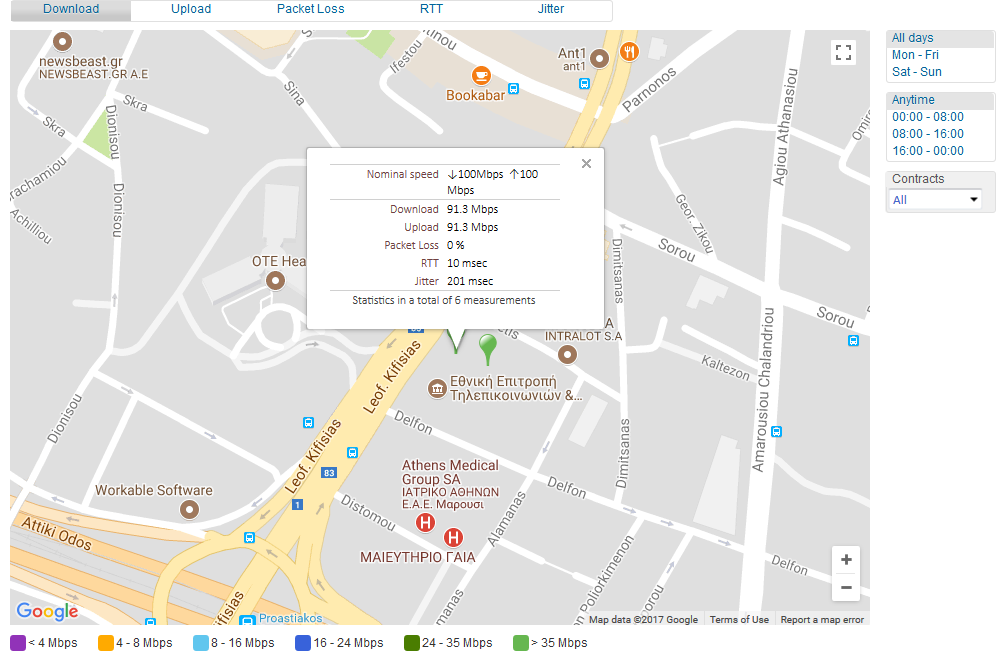Switch to the Upload tab
The width and height of the screenshot is (1004, 663).
tap(191, 10)
